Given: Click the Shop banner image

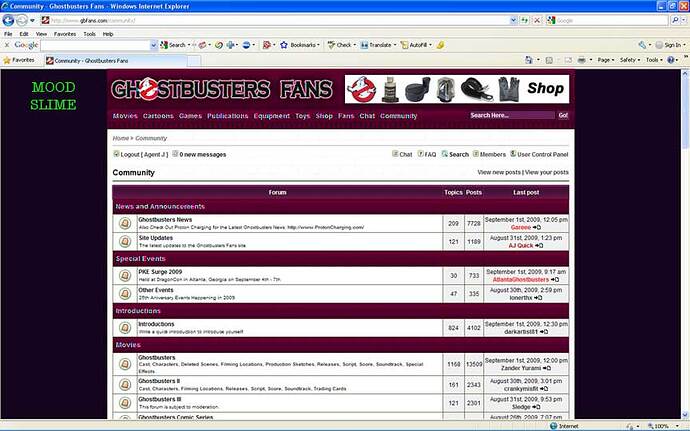Looking at the screenshot, I should 457,89.
